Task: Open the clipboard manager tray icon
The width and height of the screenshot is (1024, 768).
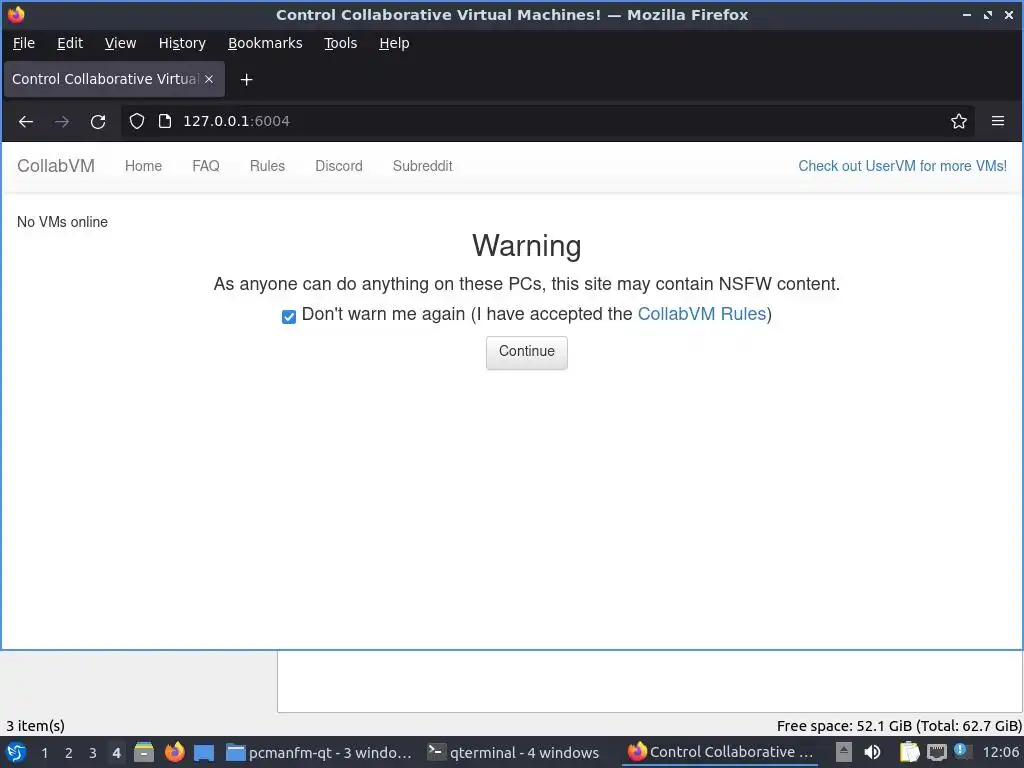Action: 909,752
